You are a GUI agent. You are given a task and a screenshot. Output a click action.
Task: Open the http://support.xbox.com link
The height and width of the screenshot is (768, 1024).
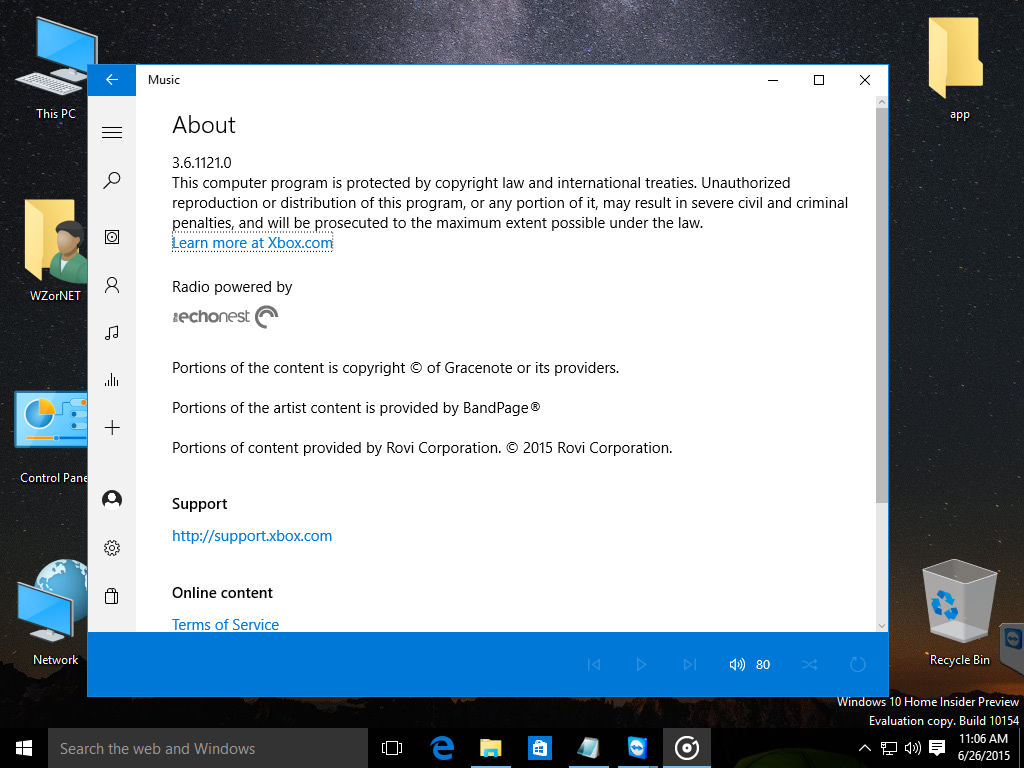[x=252, y=536]
